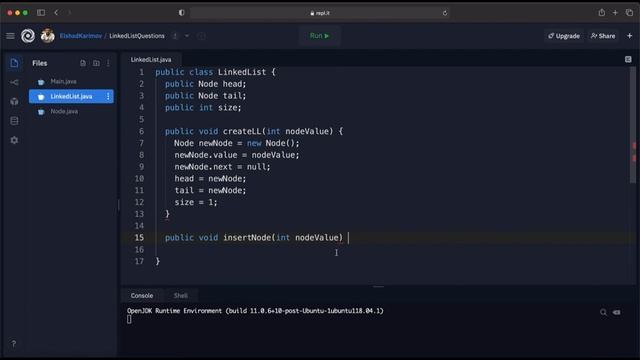Click the console and editor divider handle
Screen dimensions: 640x360
[378, 287]
